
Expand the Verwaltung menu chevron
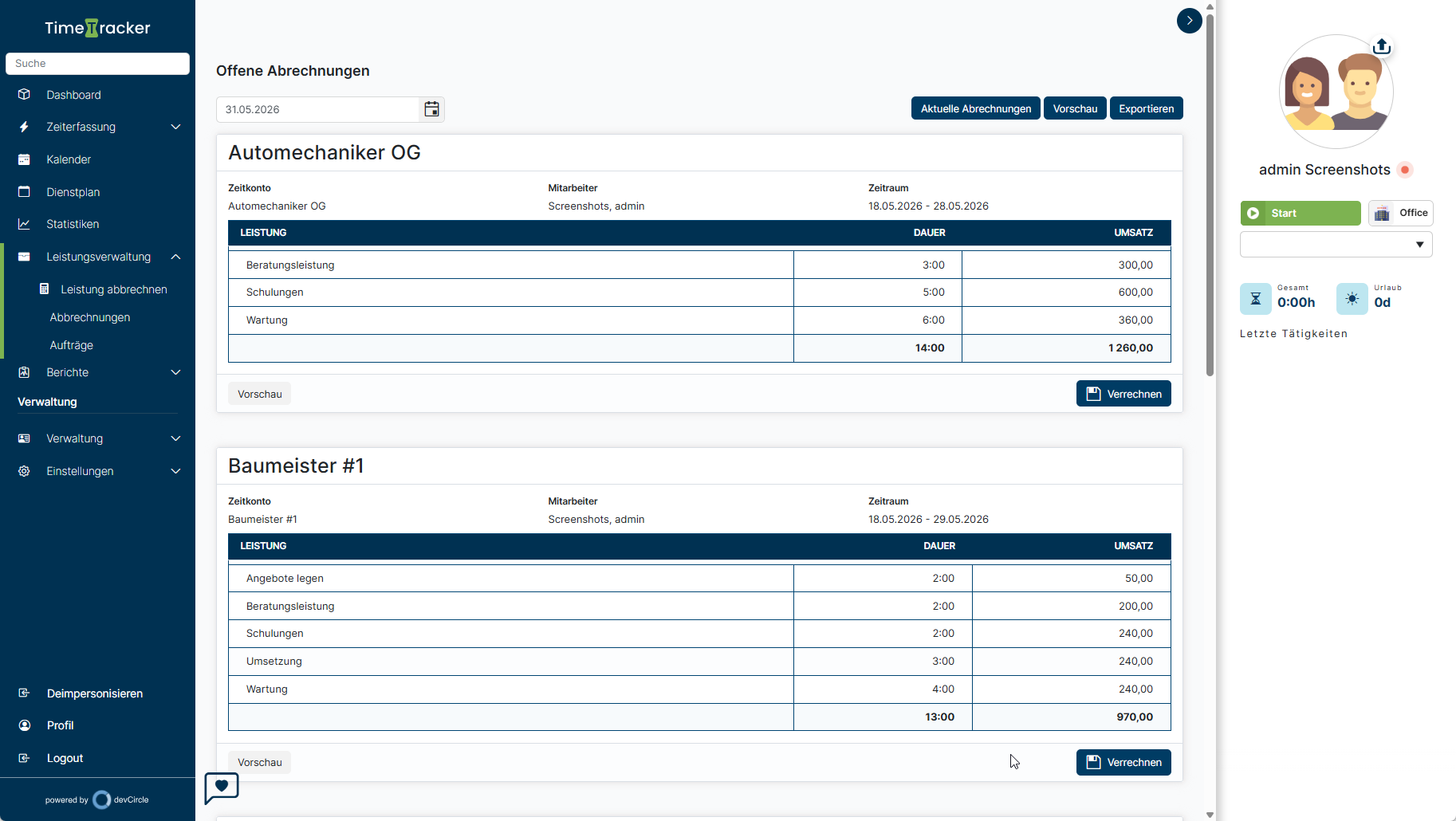tap(175, 438)
